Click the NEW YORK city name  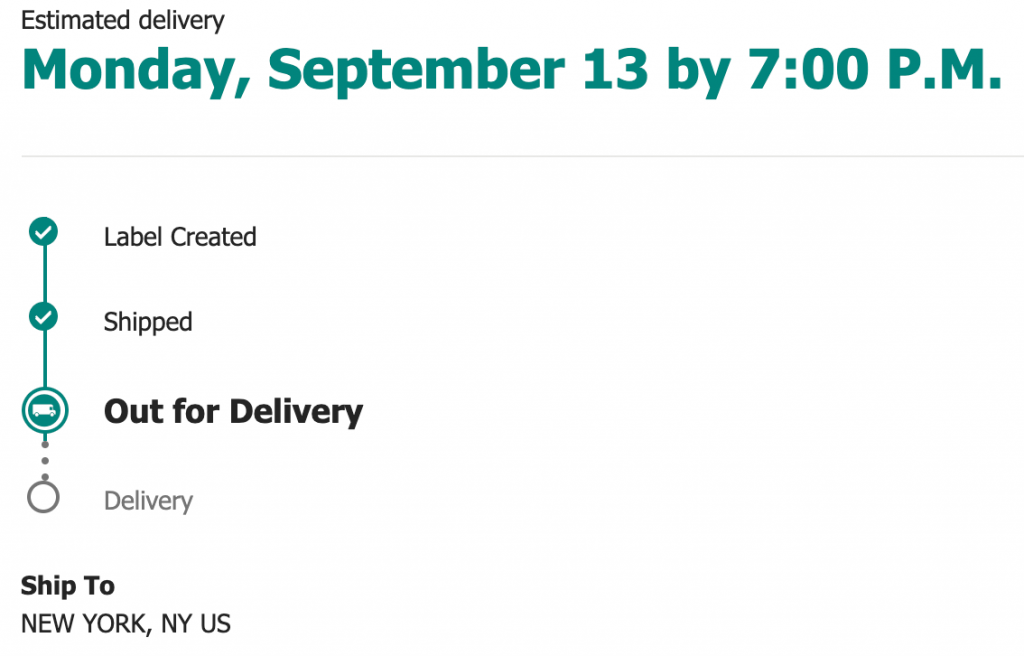(x=84, y=624)
